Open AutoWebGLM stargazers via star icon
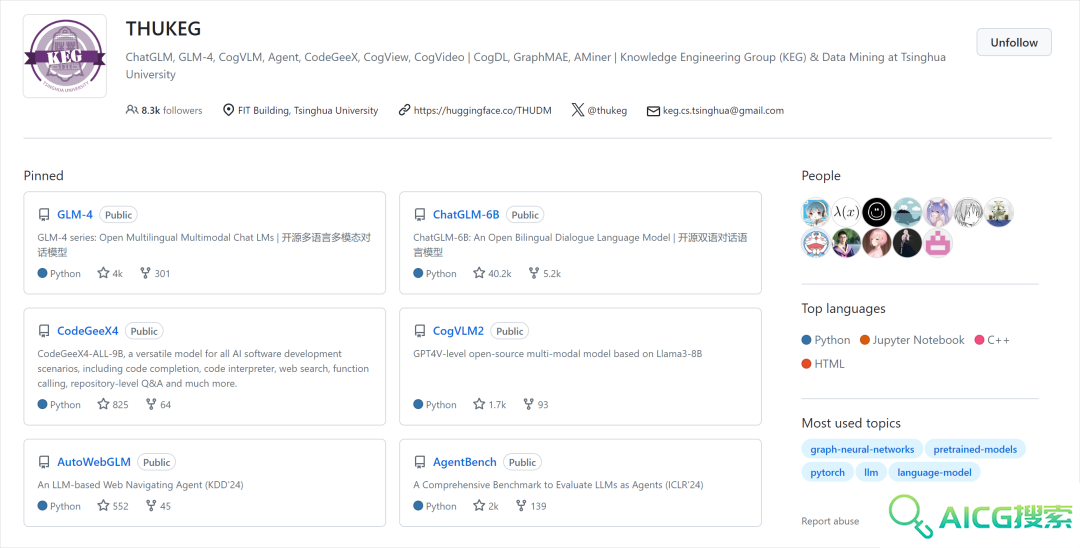This screenshot has height=548, width=1080. click(103, 505)
